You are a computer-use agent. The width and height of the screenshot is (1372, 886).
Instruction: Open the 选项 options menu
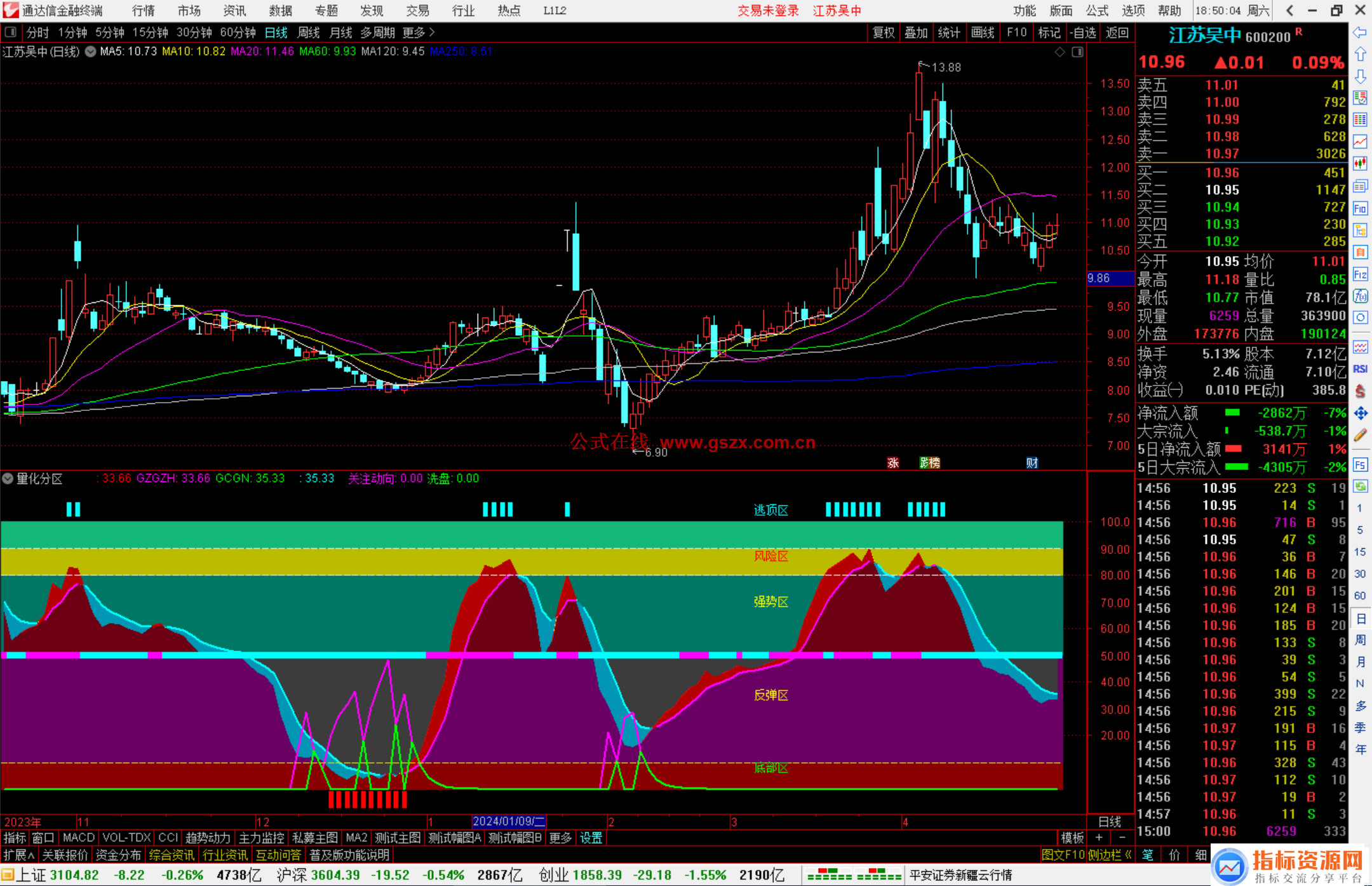coord(1133,10)
